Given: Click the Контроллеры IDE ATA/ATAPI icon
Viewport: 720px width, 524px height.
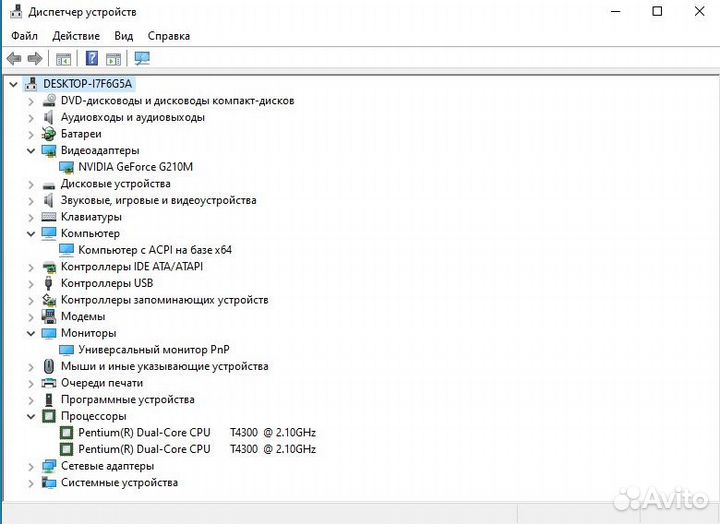Looking at the screenshot, I should (49, 267).
